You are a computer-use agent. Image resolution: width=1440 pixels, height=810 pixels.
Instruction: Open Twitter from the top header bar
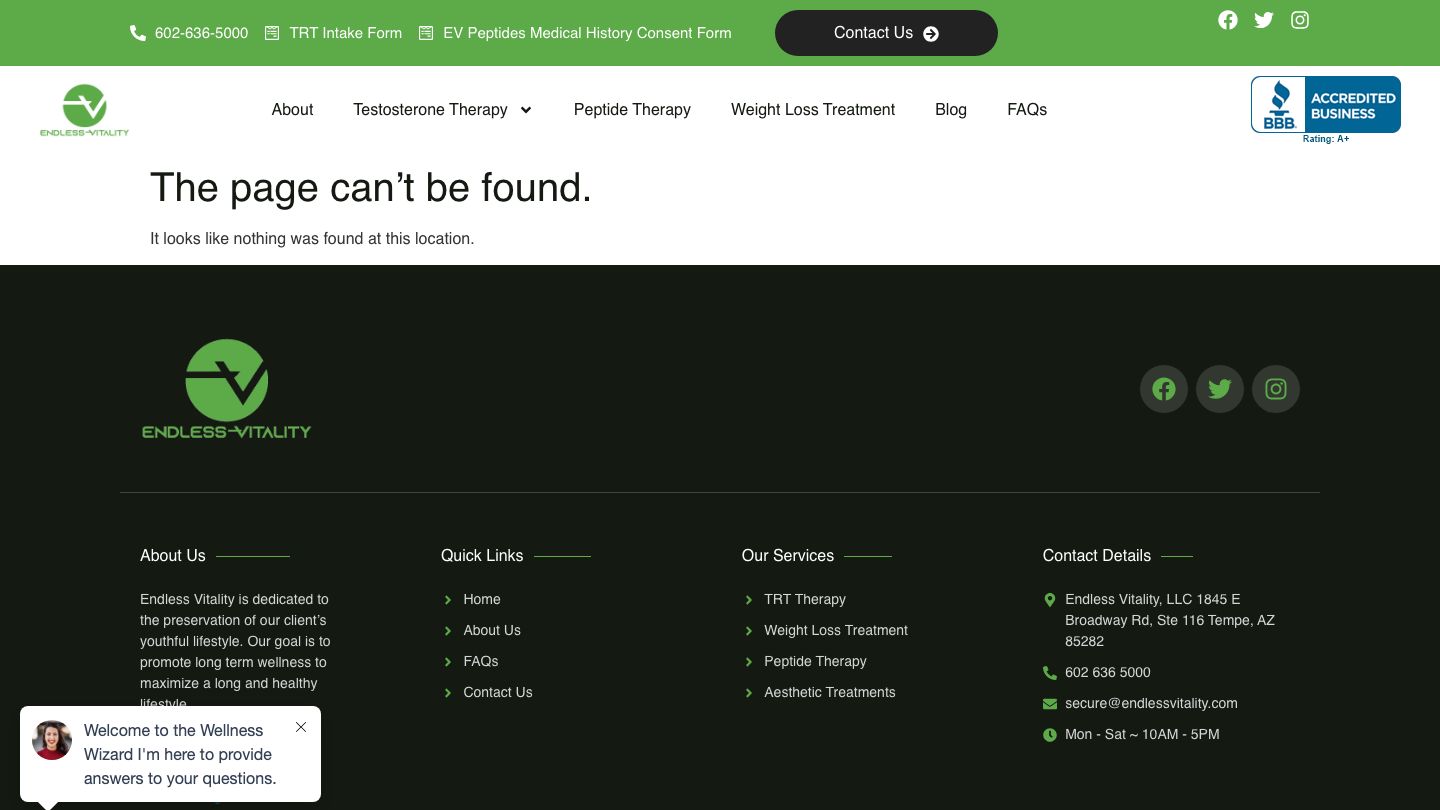click(x=1264, y=20)
